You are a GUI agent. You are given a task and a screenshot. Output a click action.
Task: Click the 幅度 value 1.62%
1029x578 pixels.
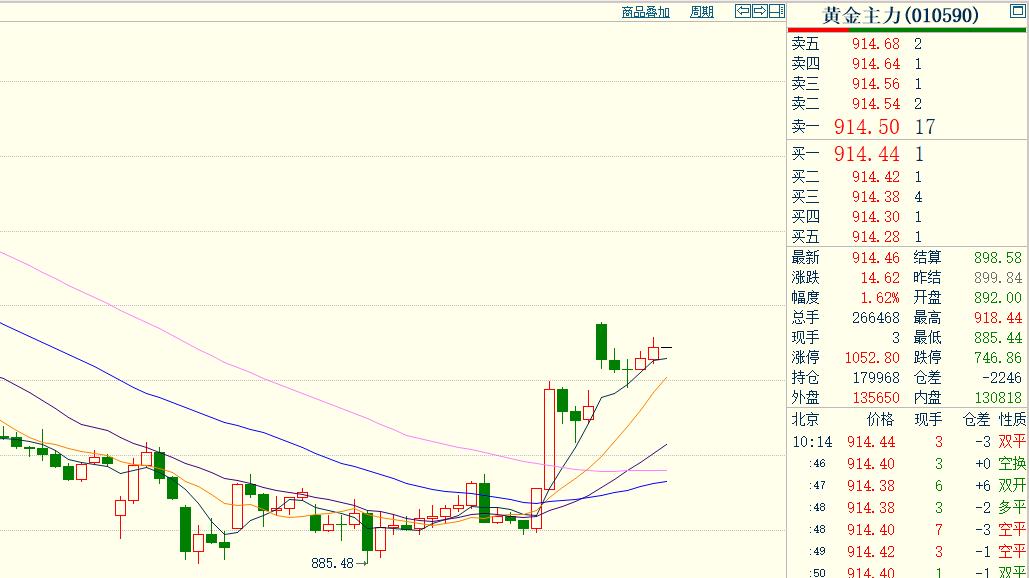click(880, 298)
